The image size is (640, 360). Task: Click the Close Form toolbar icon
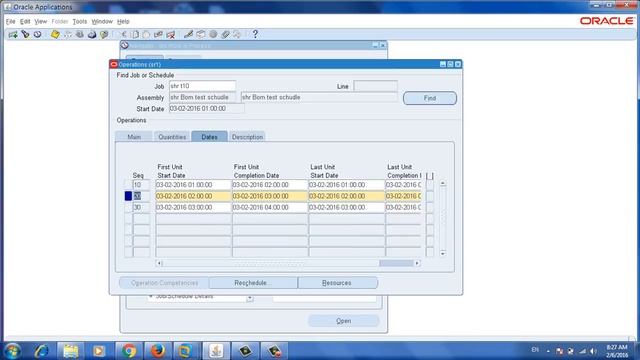click(104, 35)
